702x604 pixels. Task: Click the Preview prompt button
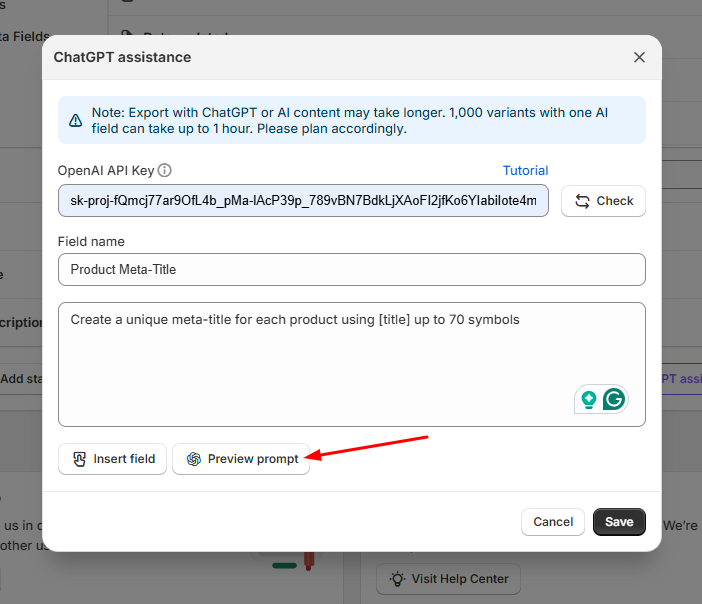tap(241, 459)
